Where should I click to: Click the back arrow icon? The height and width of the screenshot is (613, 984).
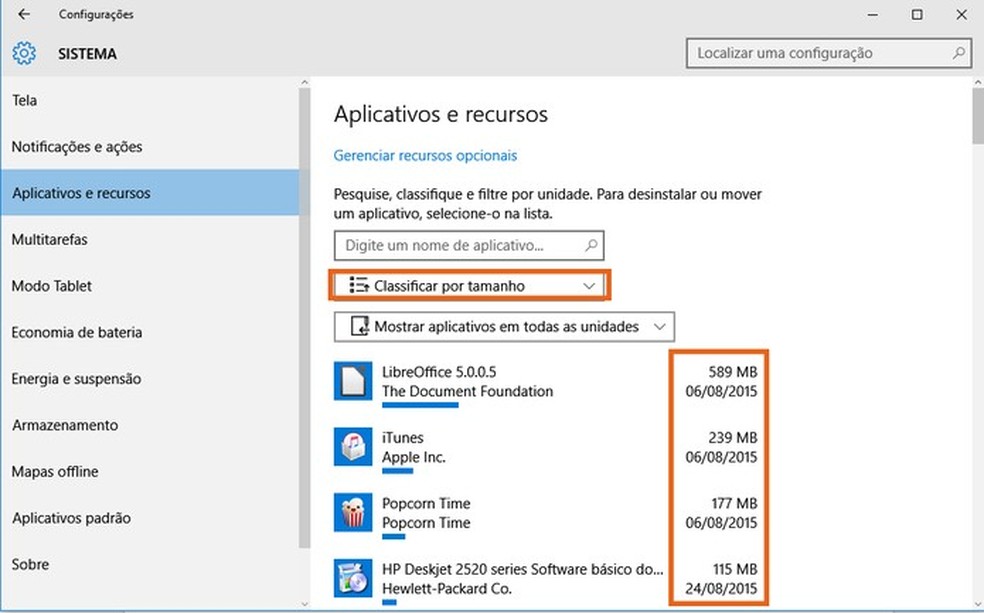point(24,15)
